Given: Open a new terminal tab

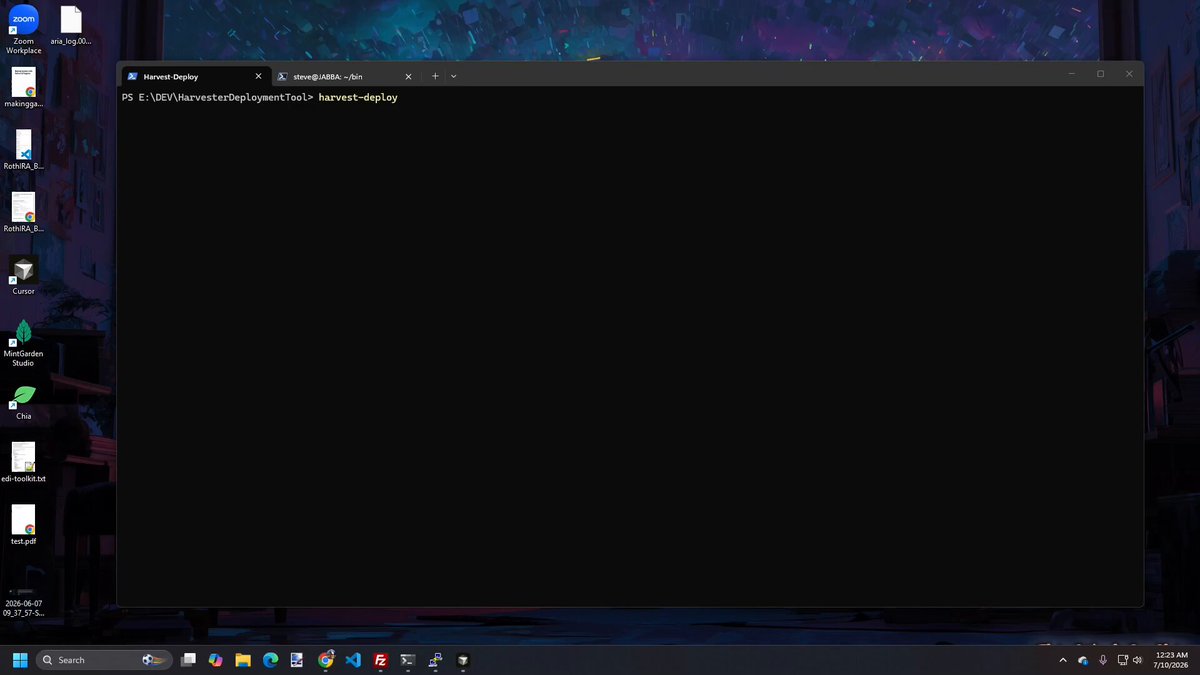Looking at the screenshot, I should (435, 76).
